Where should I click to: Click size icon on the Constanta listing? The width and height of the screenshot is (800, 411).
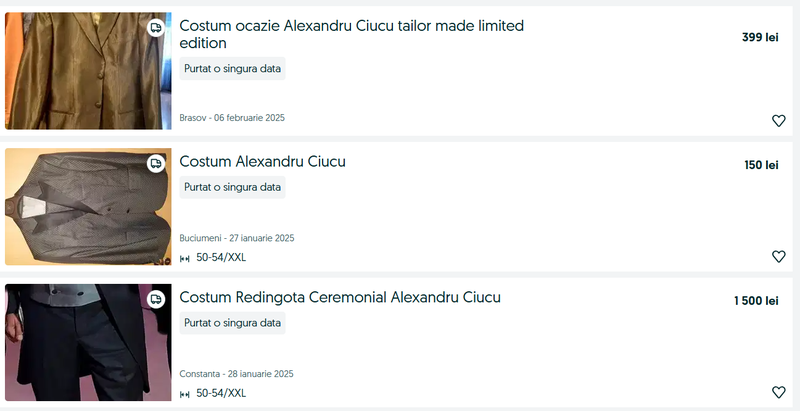click(x=185, y=394)
